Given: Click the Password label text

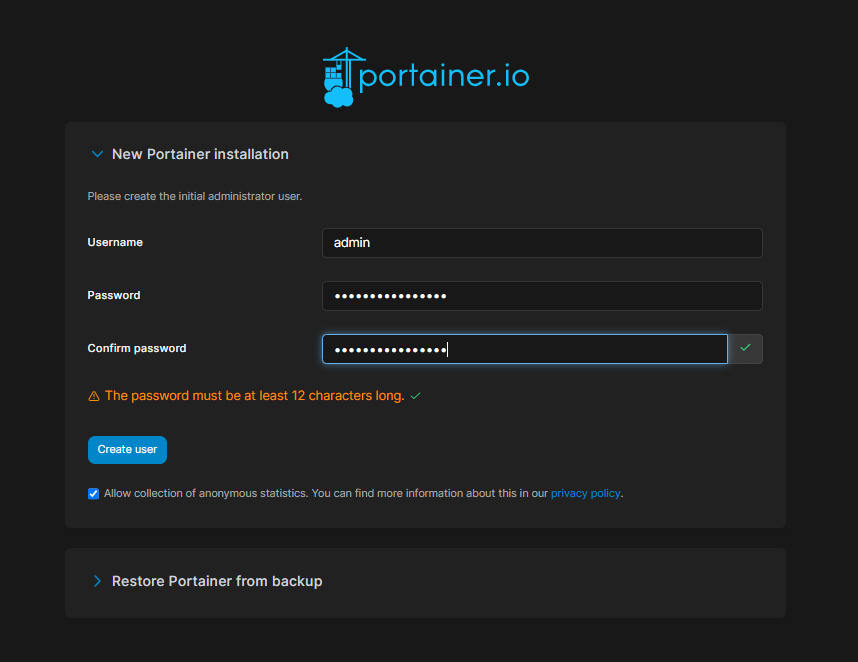Looking at the screenshot, I should 114,295.
